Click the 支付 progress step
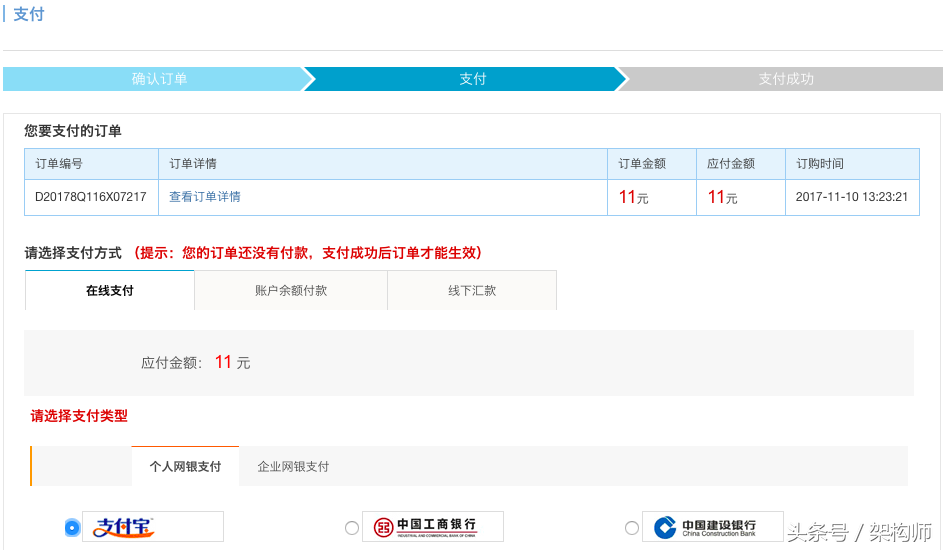The image size is (944, 550). 472,79
